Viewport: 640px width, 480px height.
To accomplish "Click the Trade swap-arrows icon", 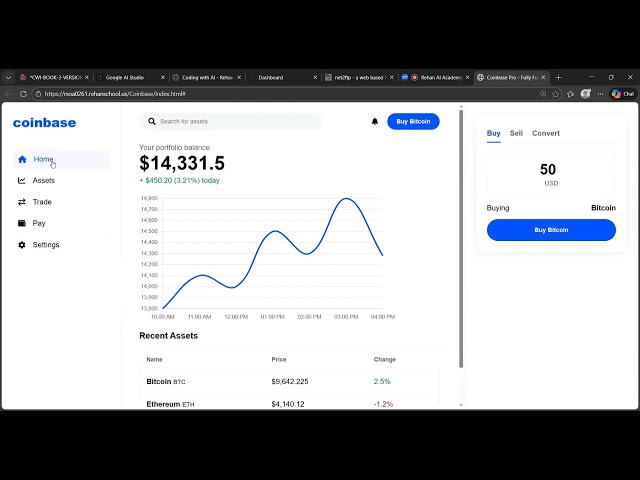I will click(22, 202).
